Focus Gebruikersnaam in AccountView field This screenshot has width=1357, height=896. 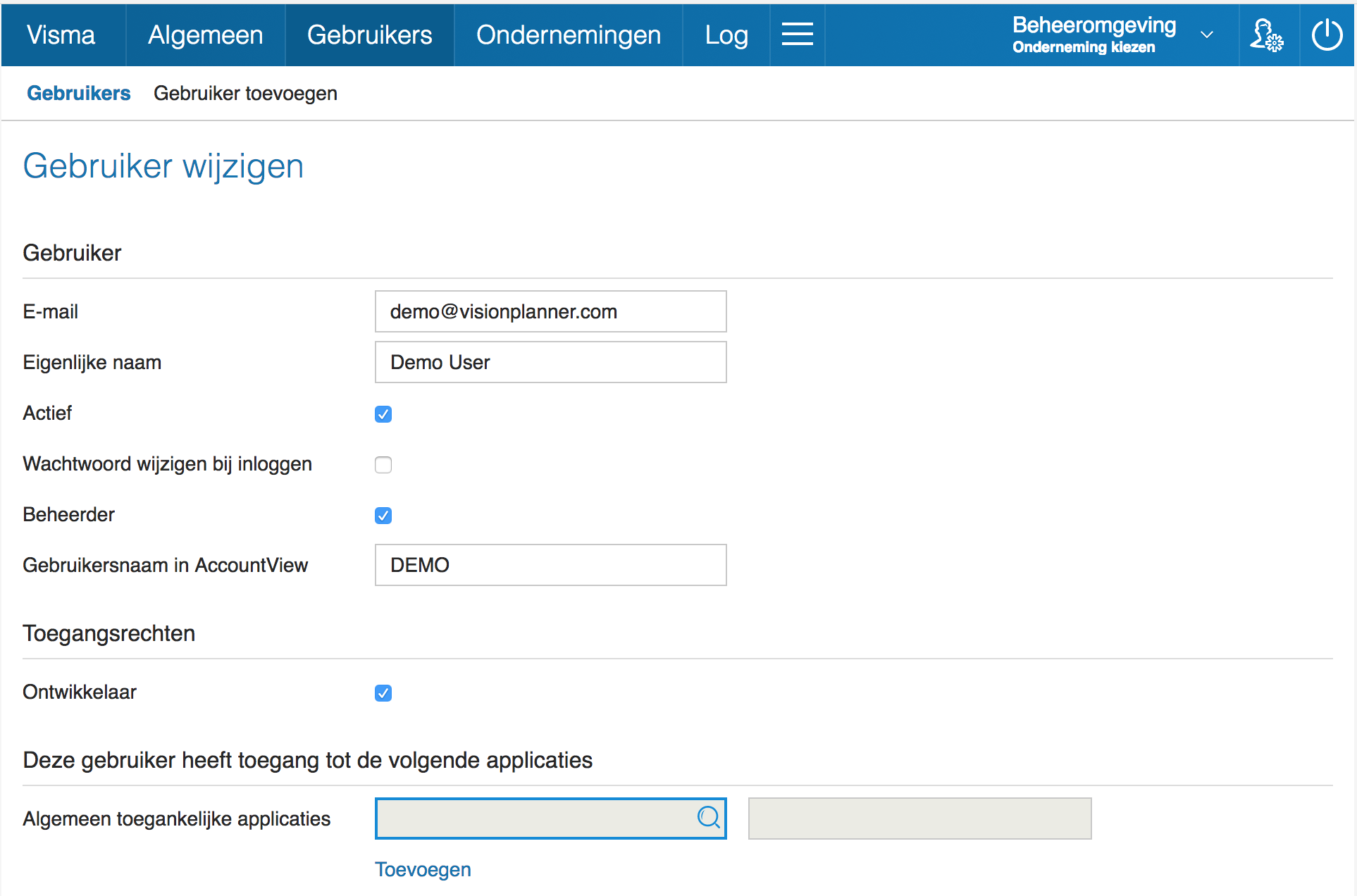550,565
